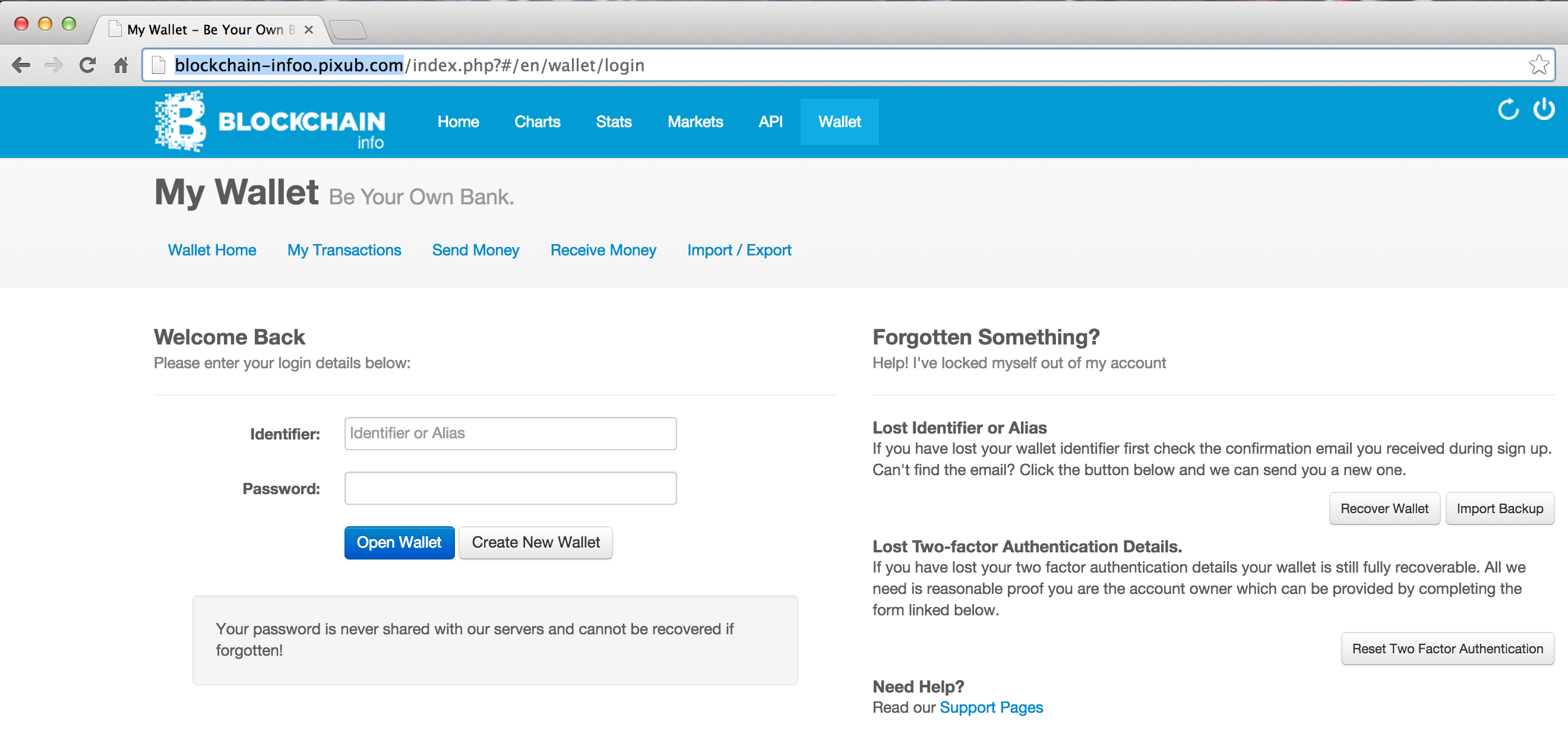The height and width of the screenshot is (746, 1568).
Task: Click the green zoom window button
Action: [69, 24]
